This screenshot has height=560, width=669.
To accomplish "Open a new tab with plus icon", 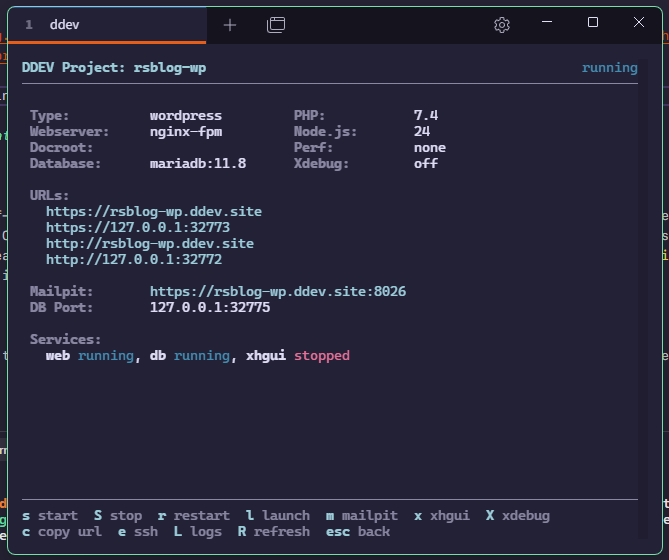I will tap(230, 25).
